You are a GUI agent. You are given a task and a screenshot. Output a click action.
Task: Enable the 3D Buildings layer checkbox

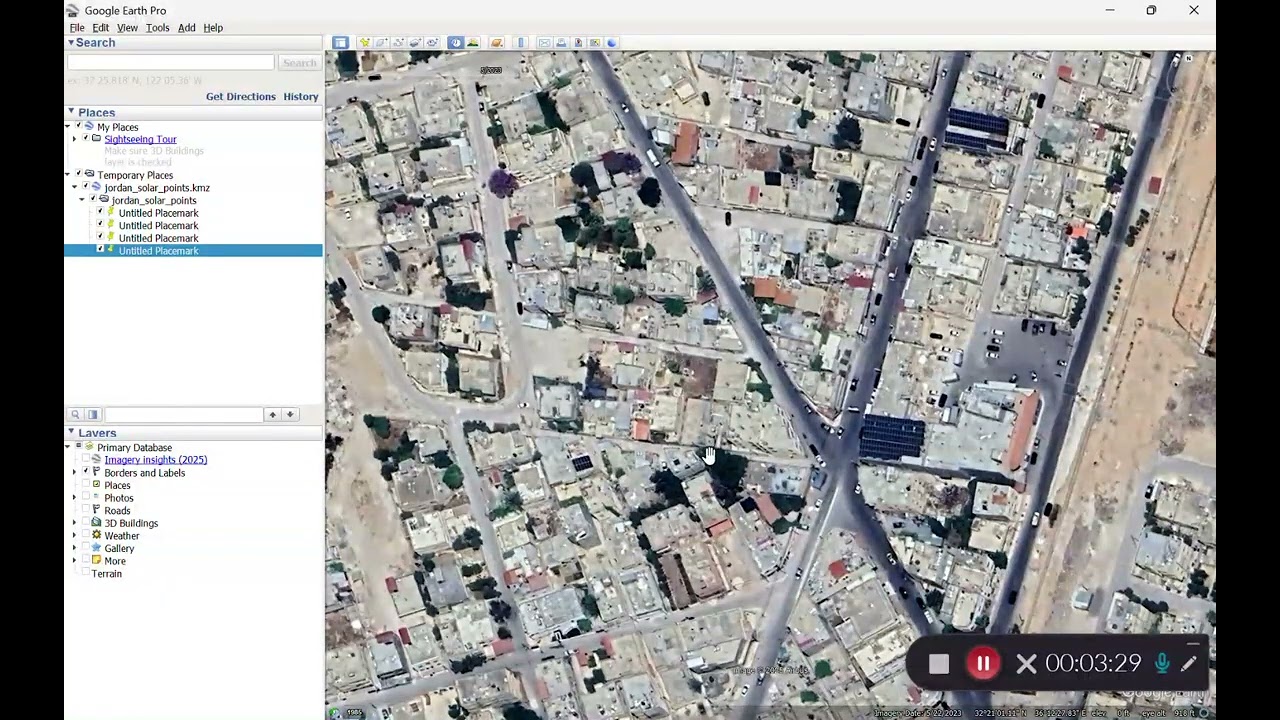86,523
